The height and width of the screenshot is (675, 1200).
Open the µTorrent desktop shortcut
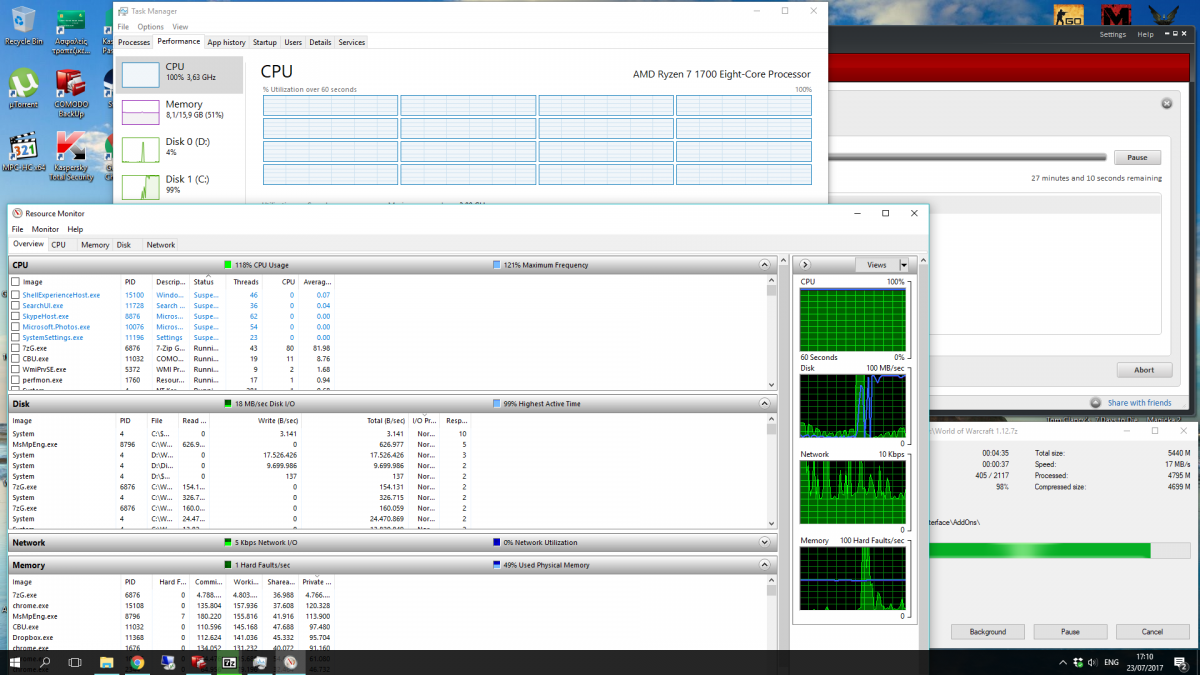pyautogui.click(x=23, y=87)
